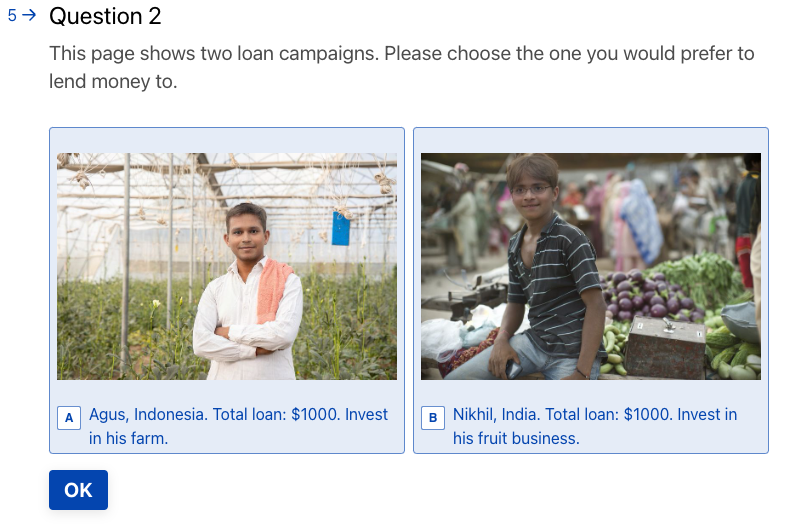This screenshot has width=790, height=528.
Task: Click "in his farm." text in option A
Action: point(128,438)
